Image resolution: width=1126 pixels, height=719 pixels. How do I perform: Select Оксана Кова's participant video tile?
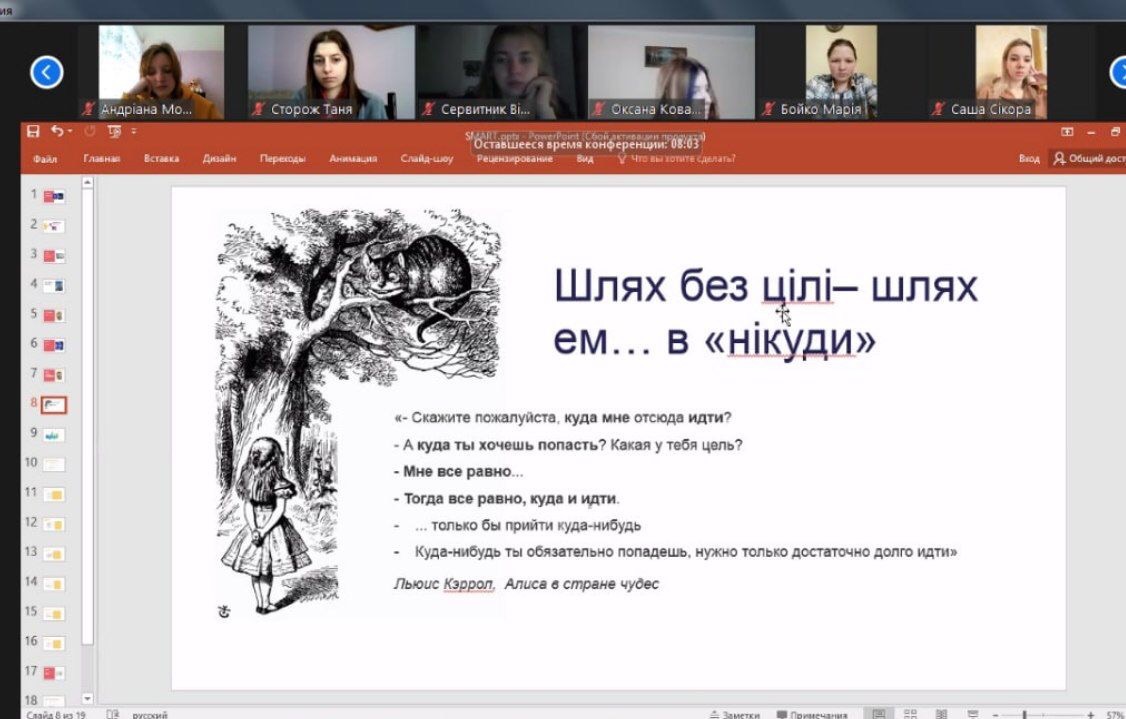click(671, 72)
